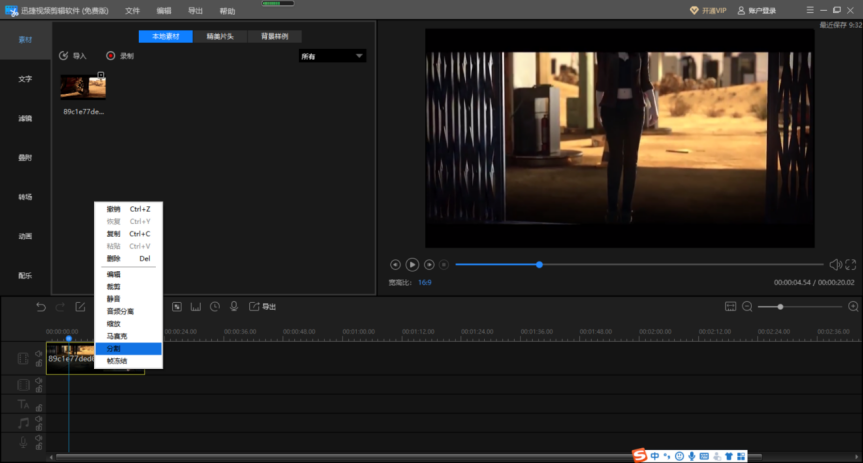Image resolution: width=863 pixels, height=463 pixels.
Task: Lock the text track
Action: click(x=39, y=408)
